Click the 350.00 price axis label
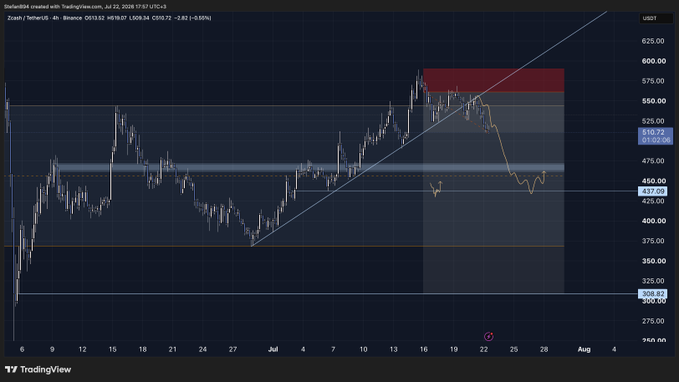The height and width of the screenshot is (382, 679). tap(653, 261)
